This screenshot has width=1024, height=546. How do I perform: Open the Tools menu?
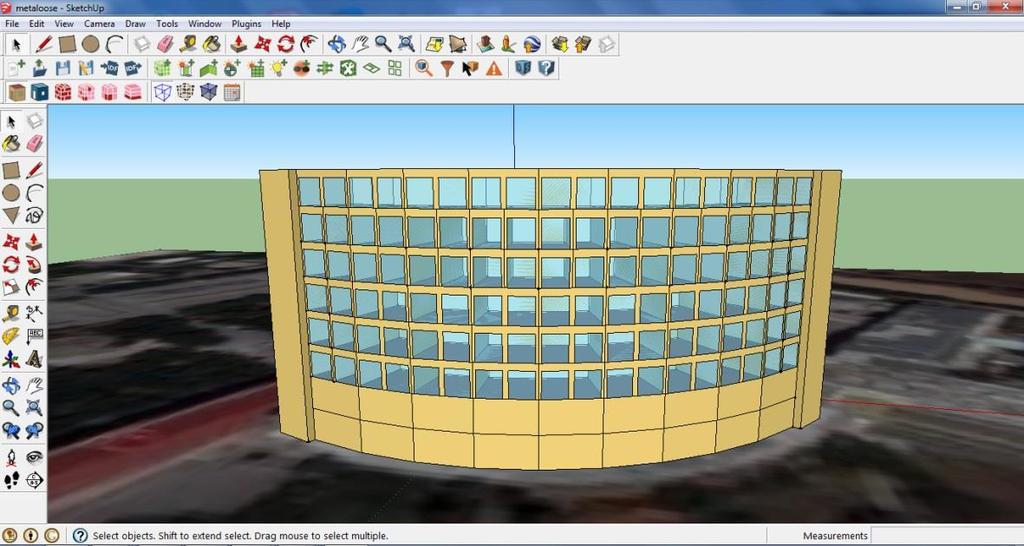[x=167, y=24]
